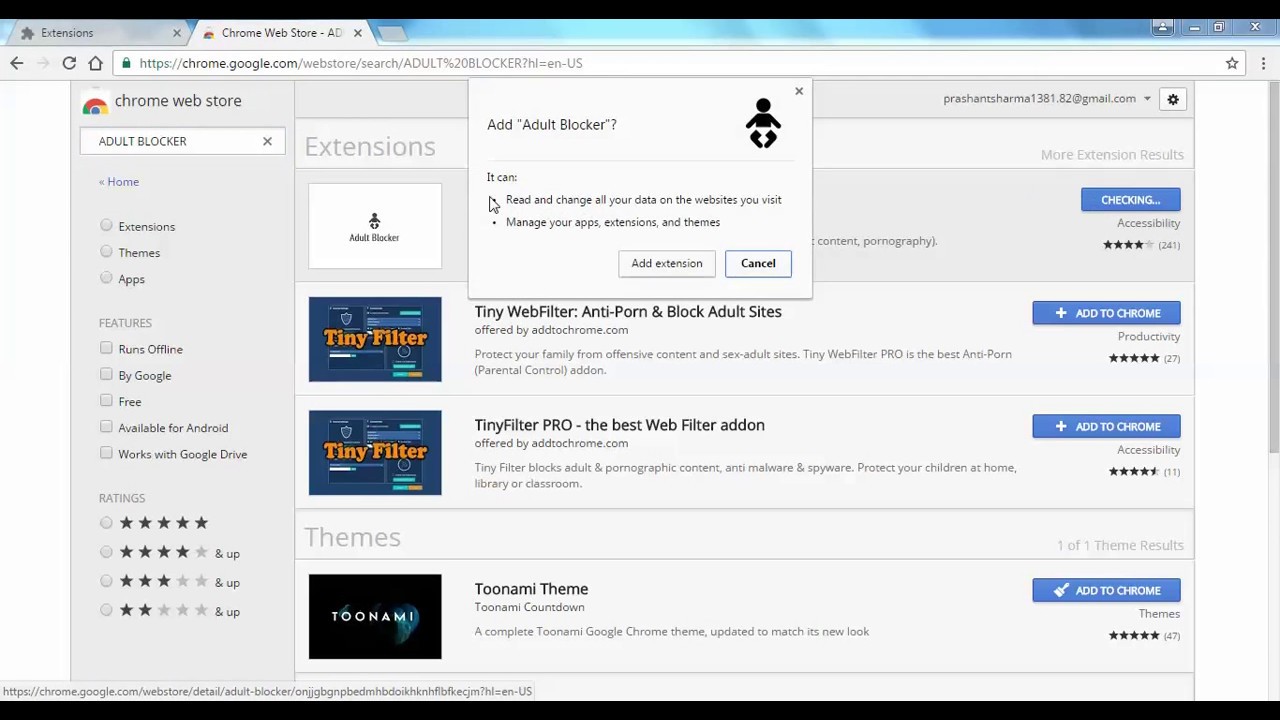
Task: Open a new browser tab
Action: tap(392, 34)
